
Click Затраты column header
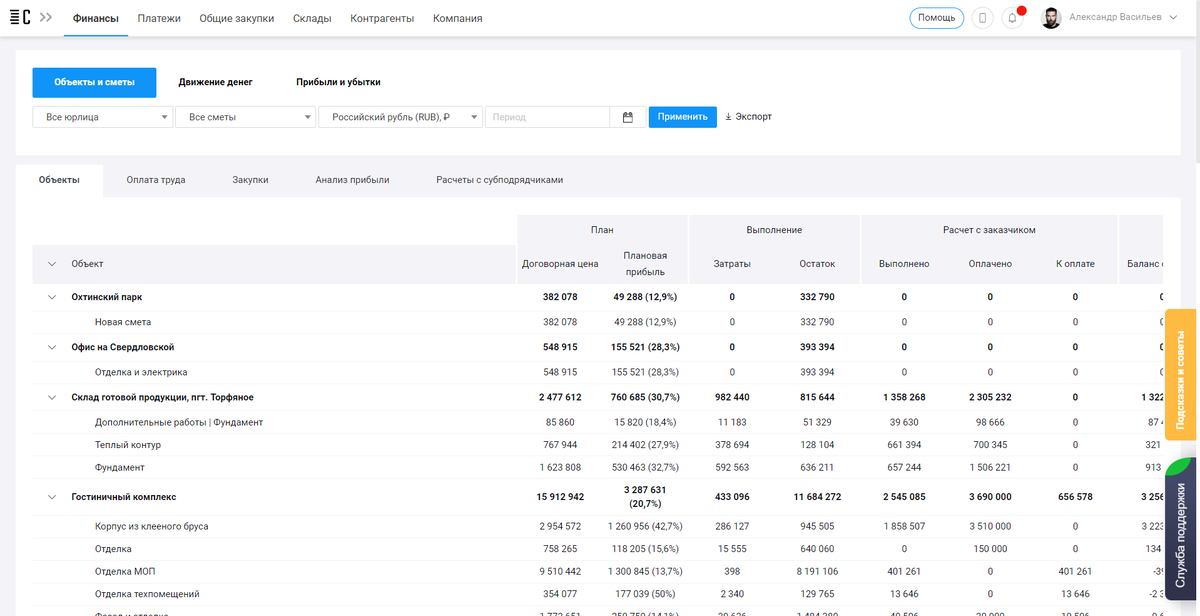[732, 264]
